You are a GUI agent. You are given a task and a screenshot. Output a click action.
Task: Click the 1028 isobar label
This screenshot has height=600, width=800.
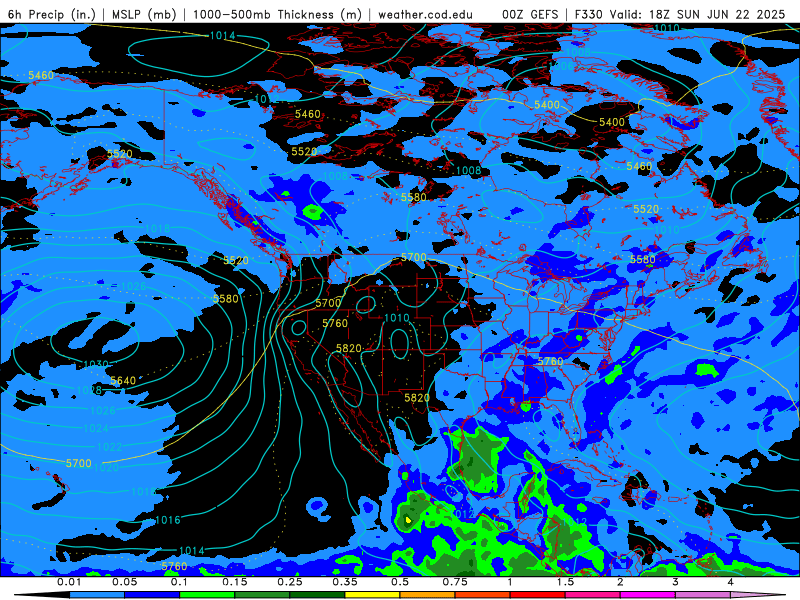click(x=89, y=390)
